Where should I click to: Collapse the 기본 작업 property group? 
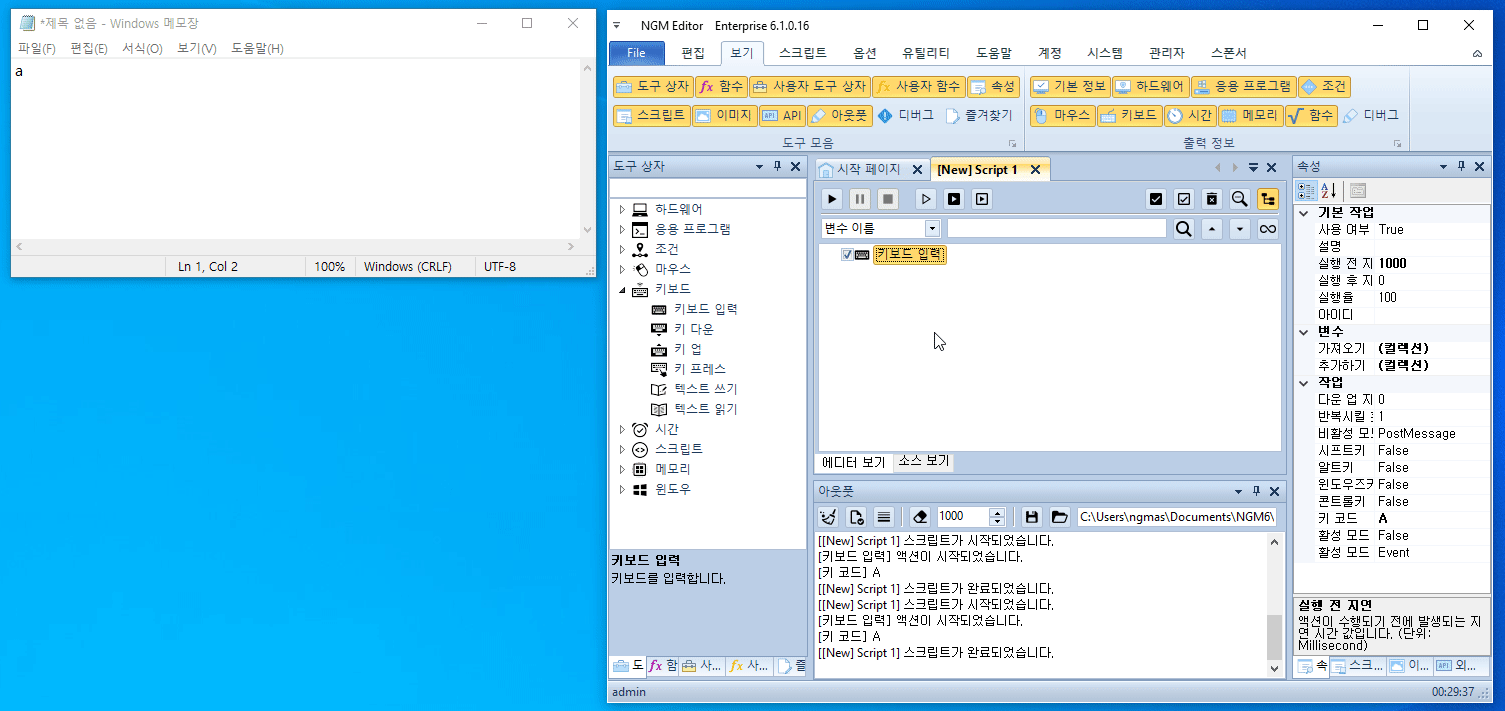coord(1304,212)
